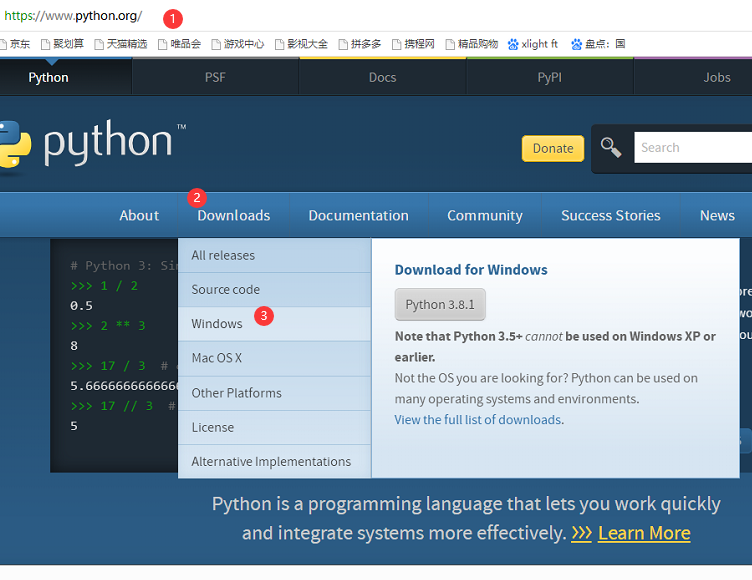Image resolution: width=752 pixels, height=580 pixels.
Task: Click the address bar URL python.org
Action: pyautogui.click(x=73, y=16)
